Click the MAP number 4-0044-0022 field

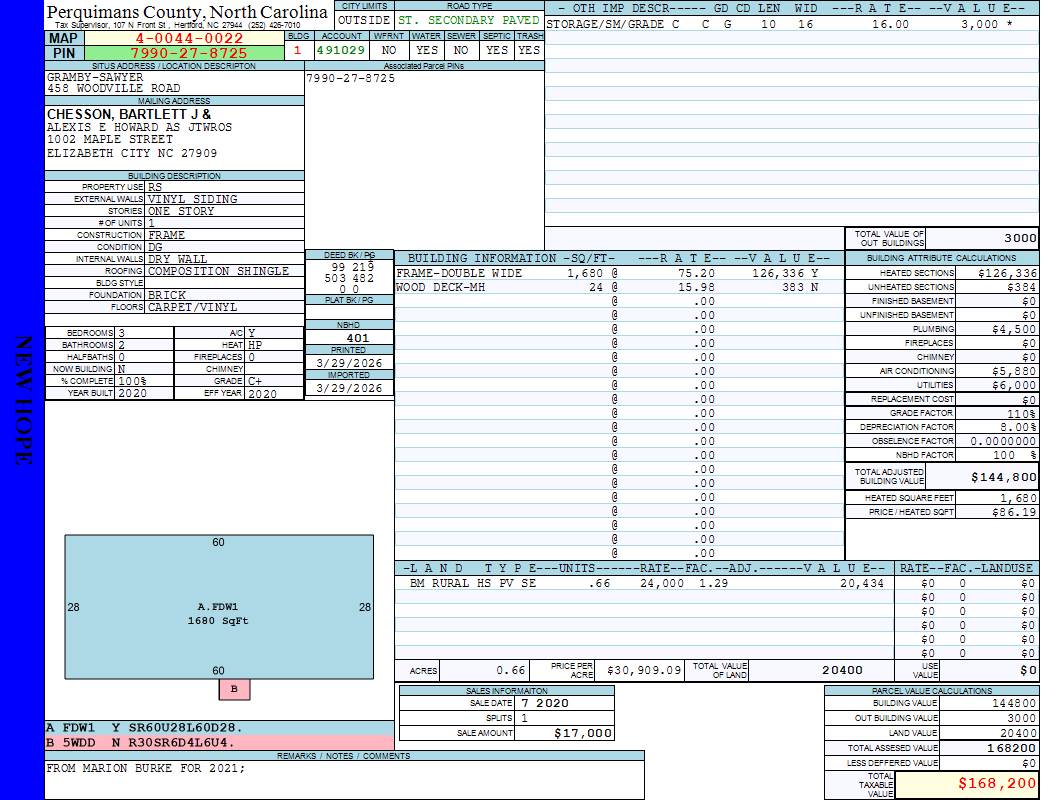point(189,38)
